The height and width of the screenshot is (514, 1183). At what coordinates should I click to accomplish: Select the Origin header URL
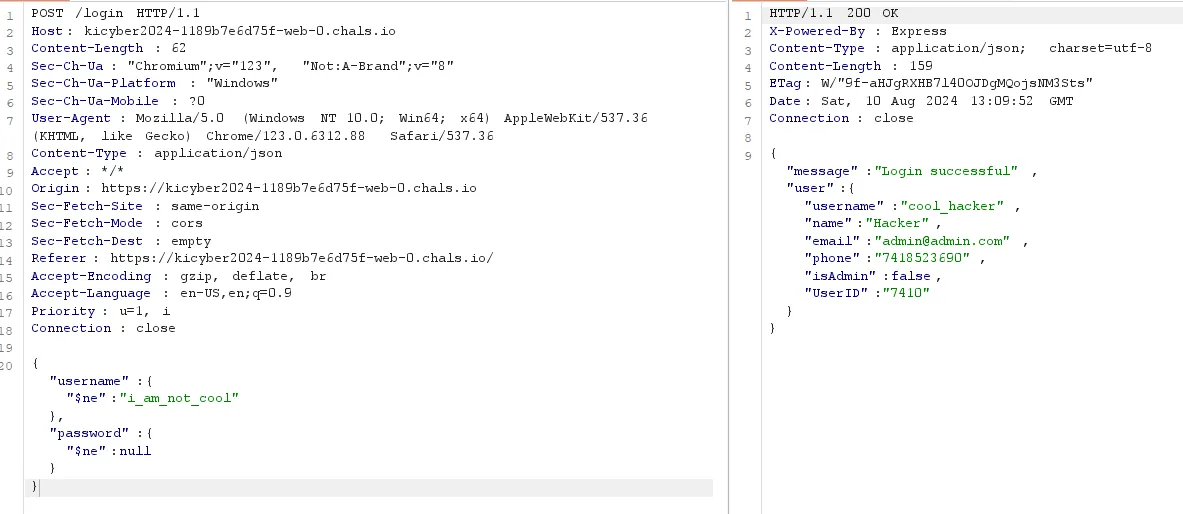289,188
